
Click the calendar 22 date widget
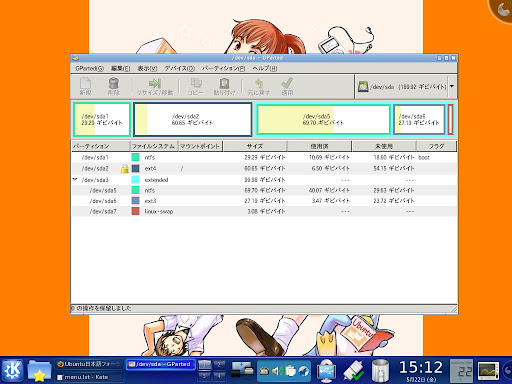(462, 371)
